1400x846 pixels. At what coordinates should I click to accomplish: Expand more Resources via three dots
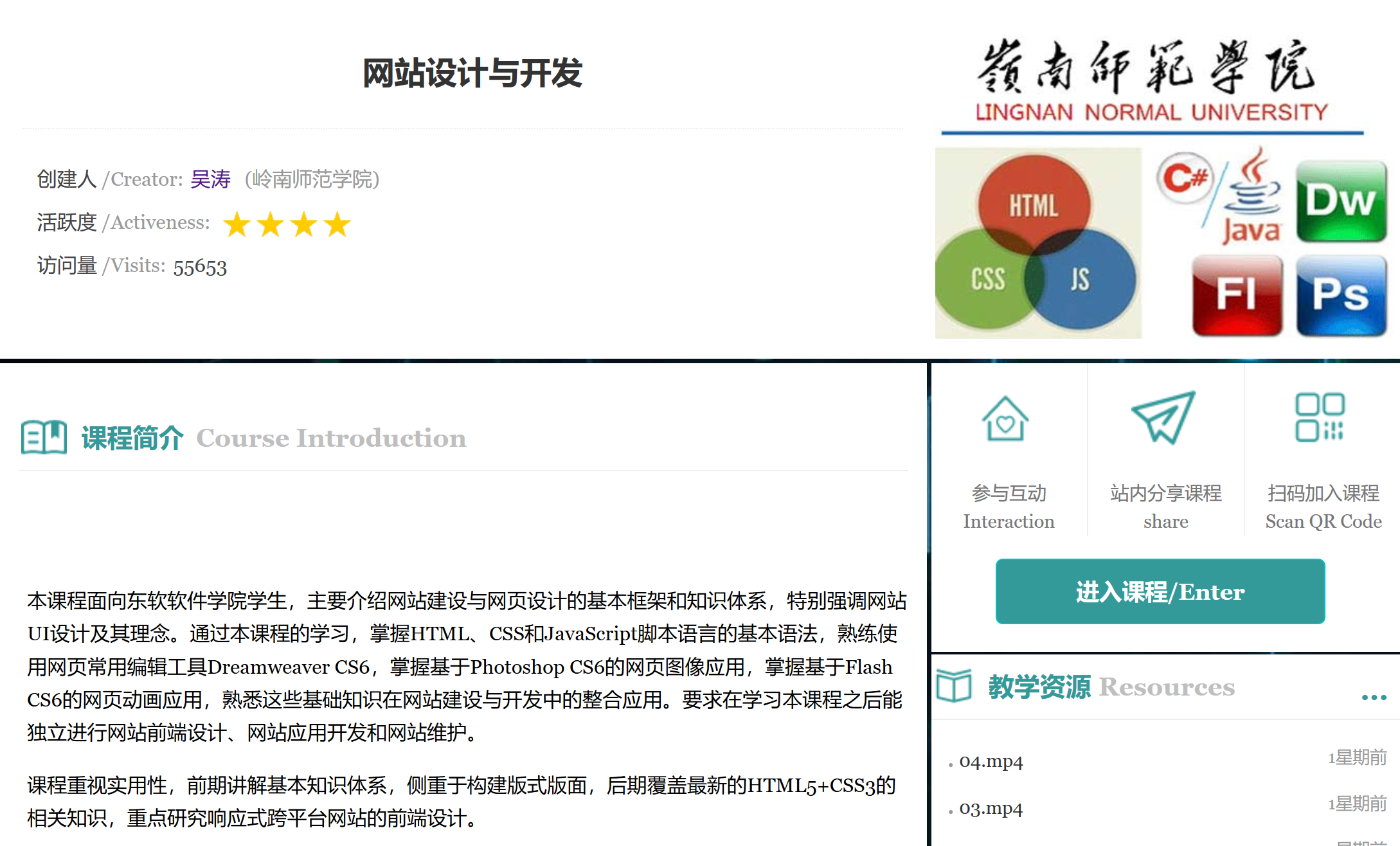point(1374,697)
